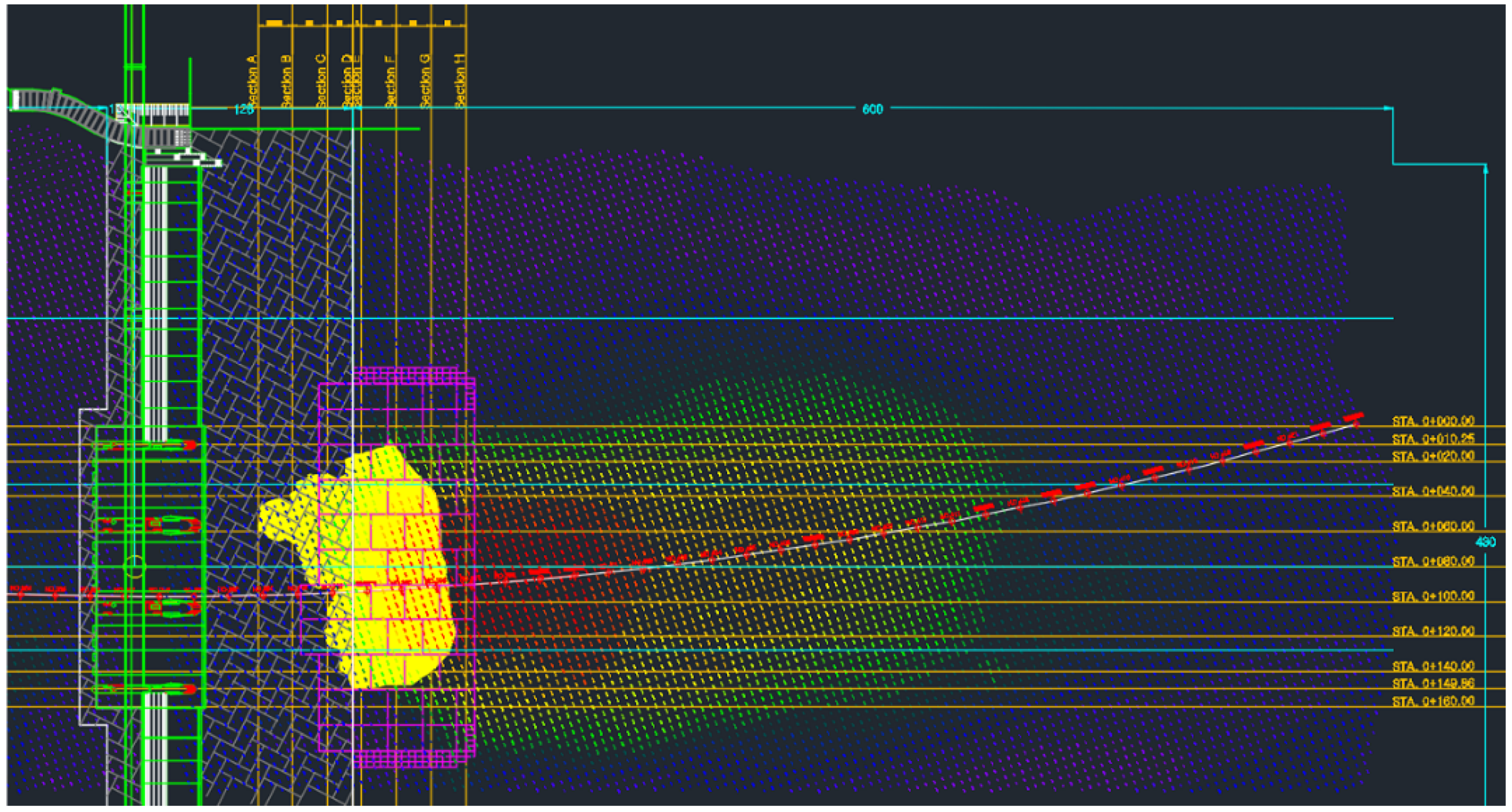Select the STA. 0+010.25 station label
Image resolution: width=1512 pixels, height=812 pixels.
point(1433,439)
